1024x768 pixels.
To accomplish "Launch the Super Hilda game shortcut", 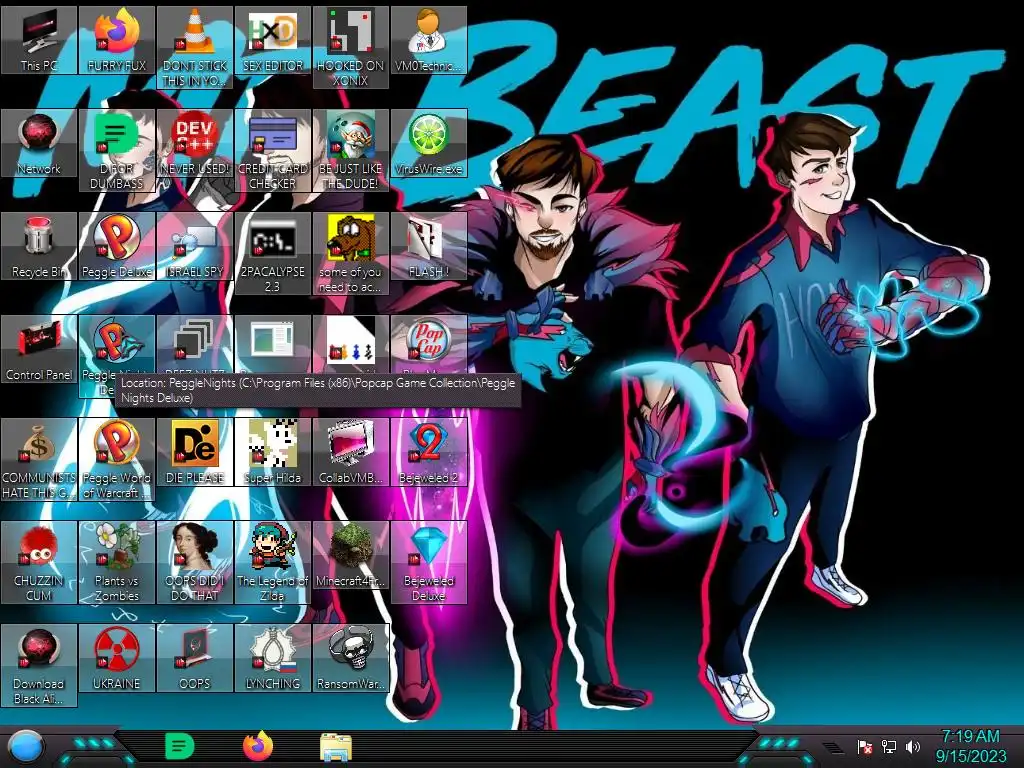I will coord(272,453).
